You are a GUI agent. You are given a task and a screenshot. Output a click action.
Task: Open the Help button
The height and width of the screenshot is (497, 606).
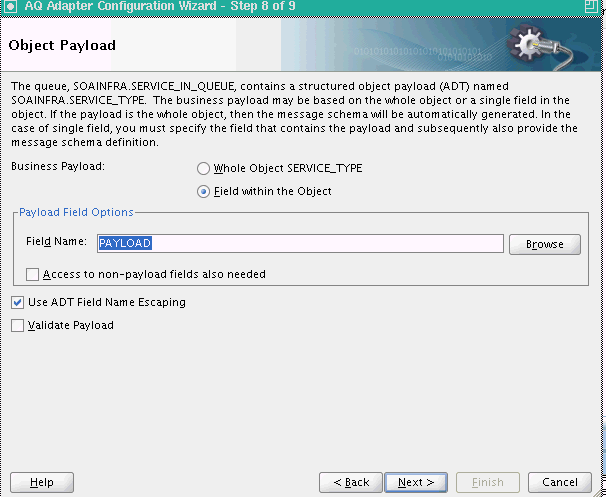42,482
